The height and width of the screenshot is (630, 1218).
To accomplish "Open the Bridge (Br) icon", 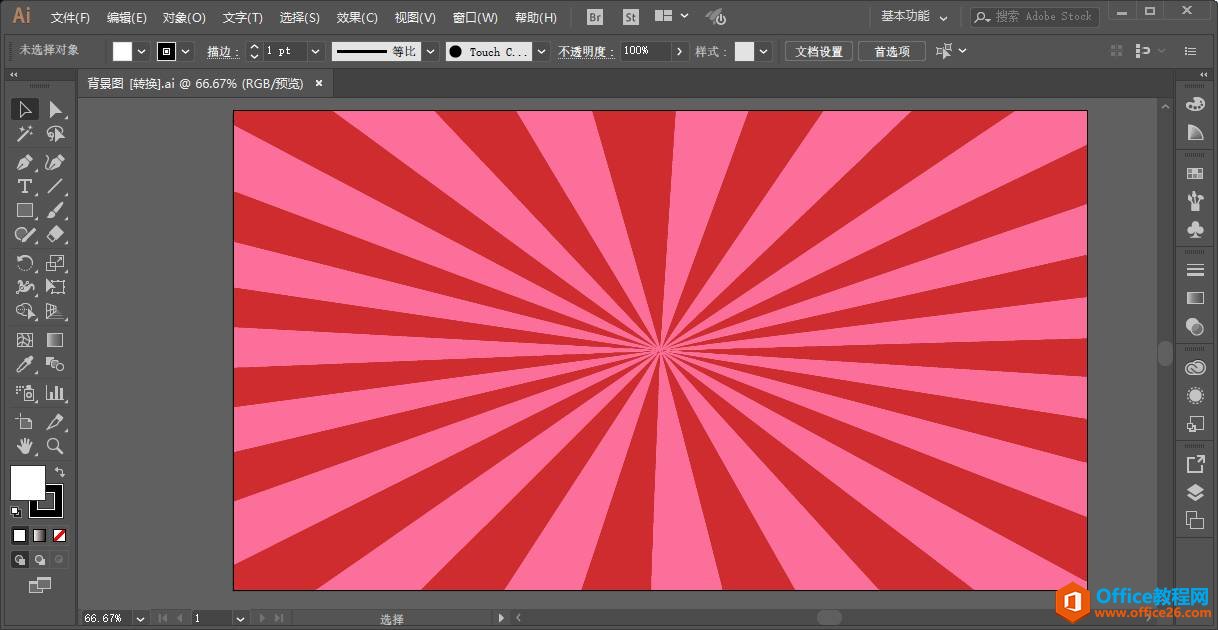I will pos(595,17).
